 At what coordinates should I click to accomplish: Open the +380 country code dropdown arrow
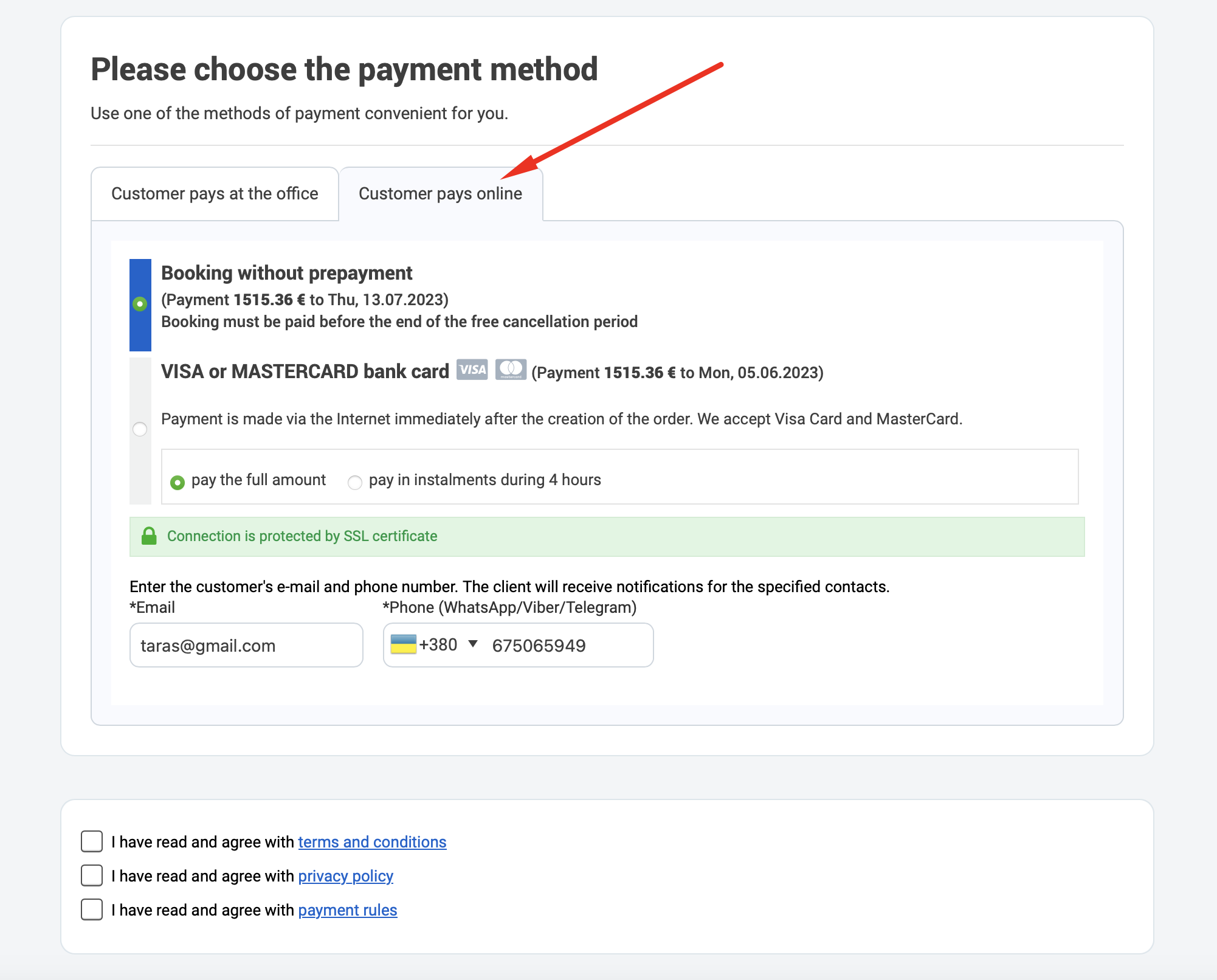pyautogui.click(x=473, y=644)
